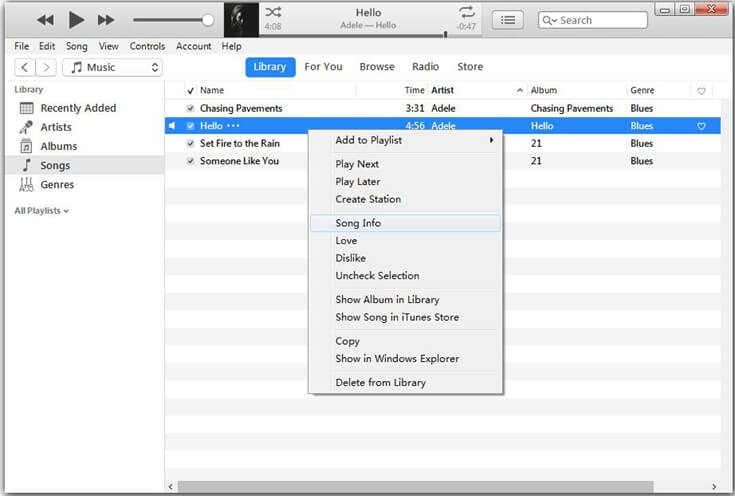Uncheck the Set Fire to the Rain checkbox
The height and width of the screenshot is (496, 735).
[x=191, y=144]
